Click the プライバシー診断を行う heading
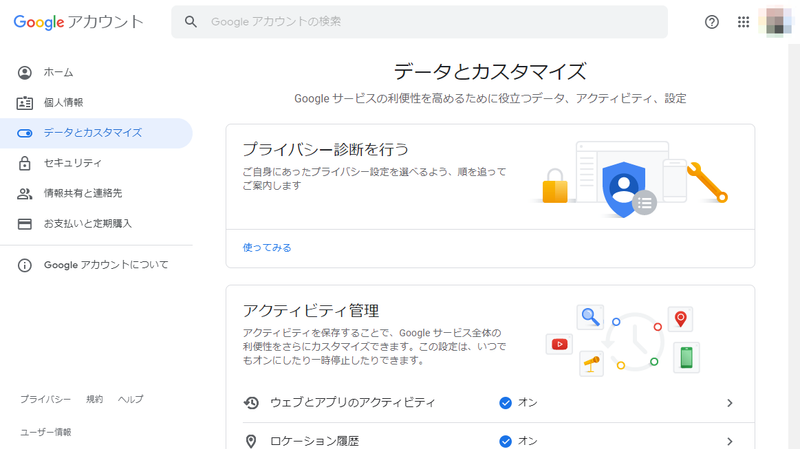The height and width of the screenshot is (449, 800). (x=326, y=149)
